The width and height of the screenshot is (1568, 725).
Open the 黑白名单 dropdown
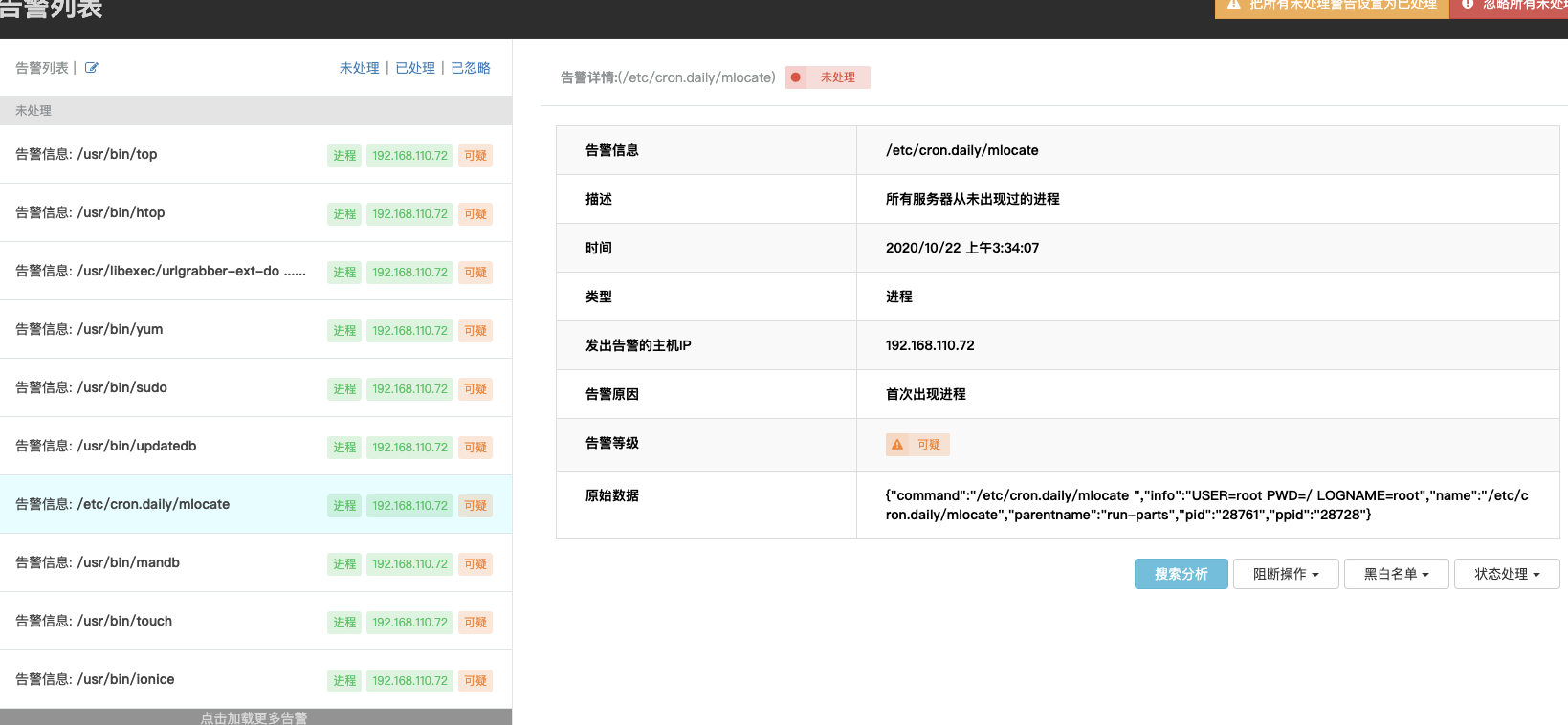pos(1397,574)
